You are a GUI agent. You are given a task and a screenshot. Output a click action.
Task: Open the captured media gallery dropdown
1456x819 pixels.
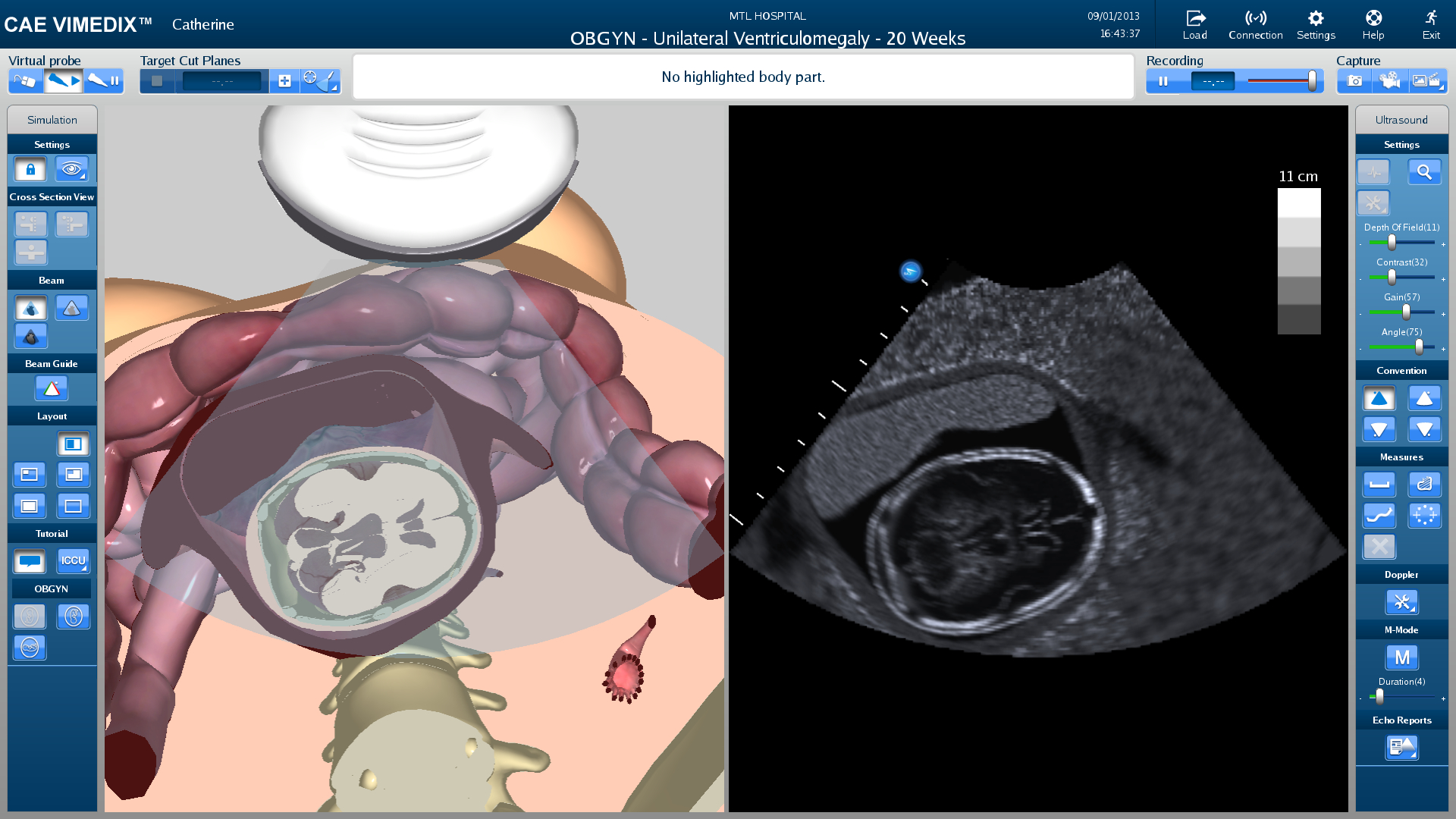click(x=1427, y=81)
